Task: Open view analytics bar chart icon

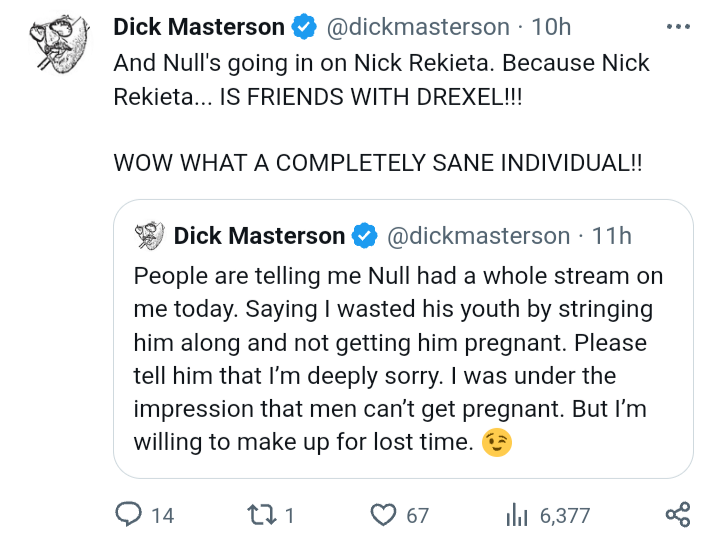Action: click(516, 514)
